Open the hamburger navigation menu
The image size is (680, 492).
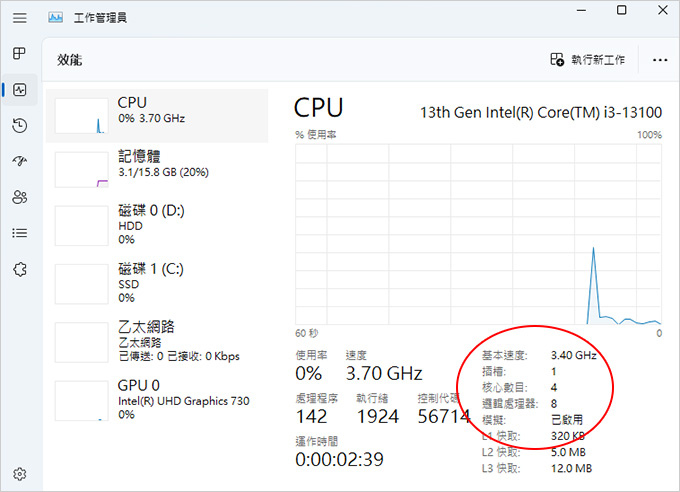(20, 18)
